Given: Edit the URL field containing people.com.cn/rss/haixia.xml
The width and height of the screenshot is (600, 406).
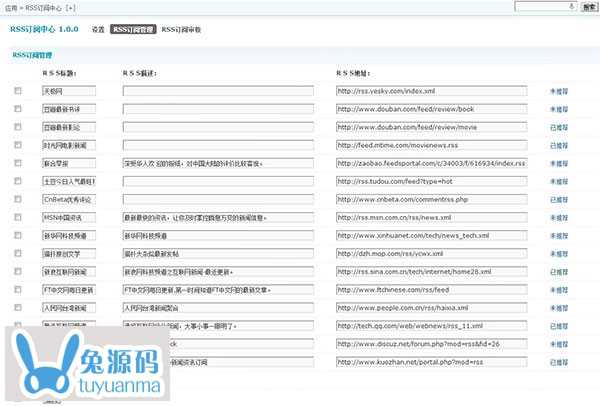Looking at the screenshot, I should 432,308.
